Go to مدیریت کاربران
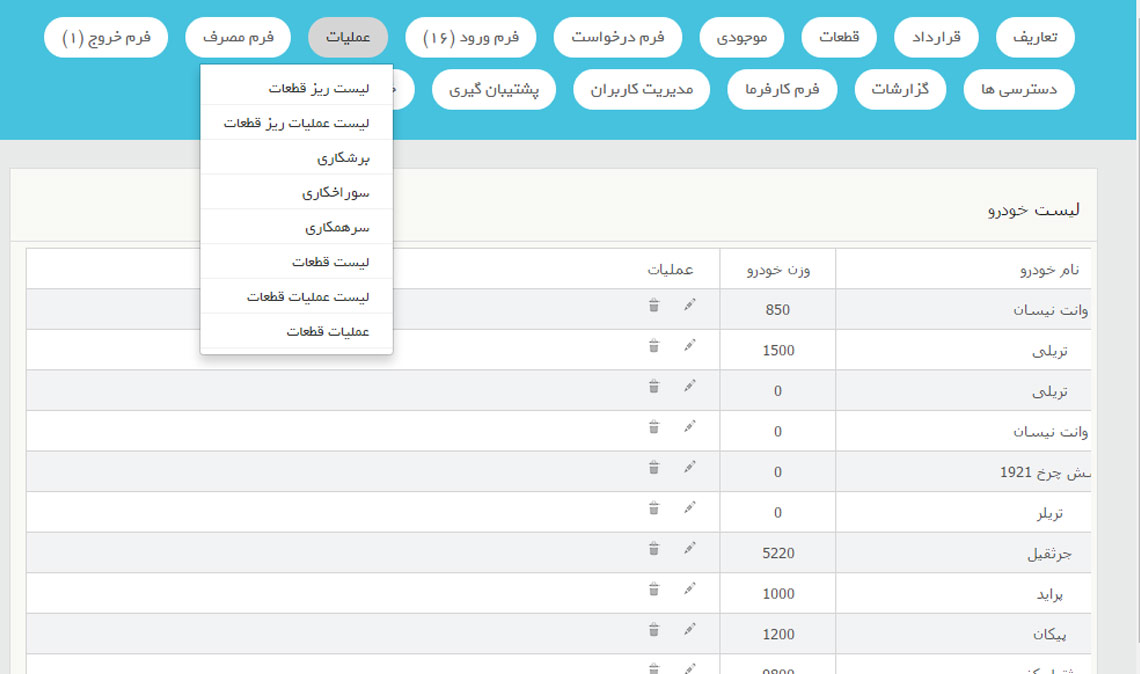Viewport: 1140px width, 674px height. pos(641,89)
